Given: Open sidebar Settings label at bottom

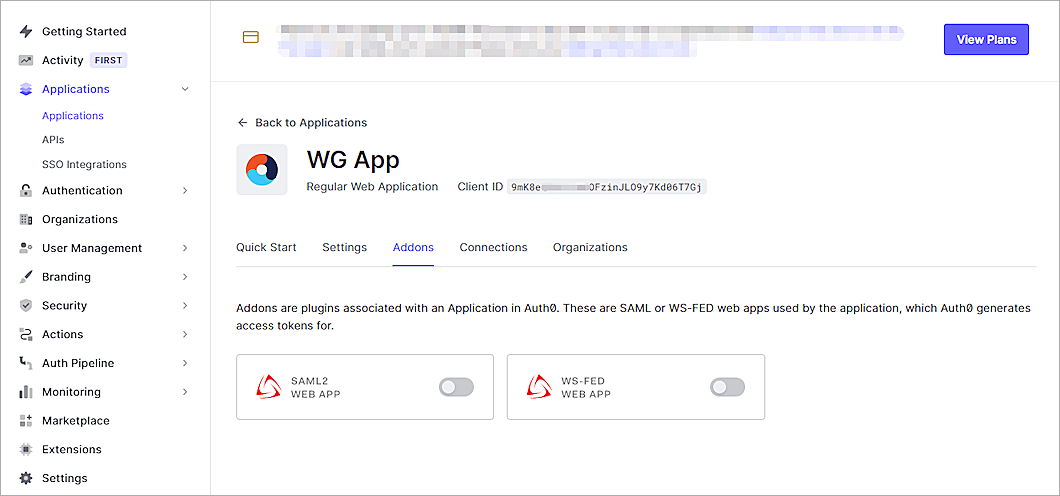Looking at the screenshot, I should coord(65,478).
